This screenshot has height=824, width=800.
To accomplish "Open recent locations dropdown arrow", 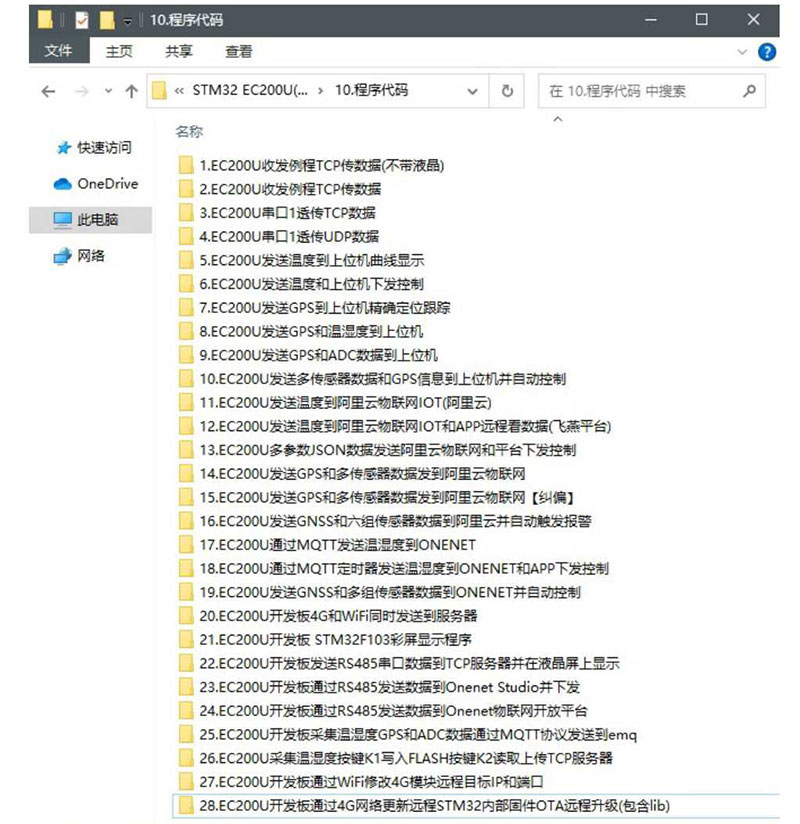I will pos(108,91).
